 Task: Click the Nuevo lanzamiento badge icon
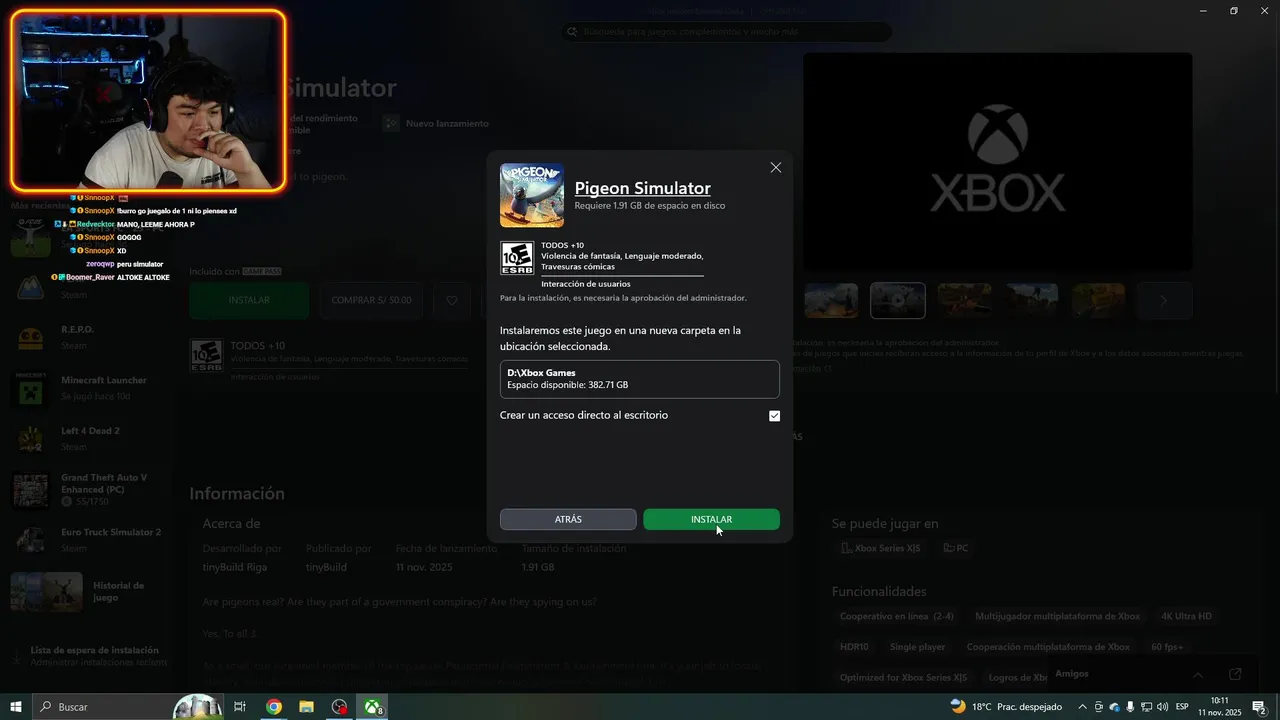391,123
